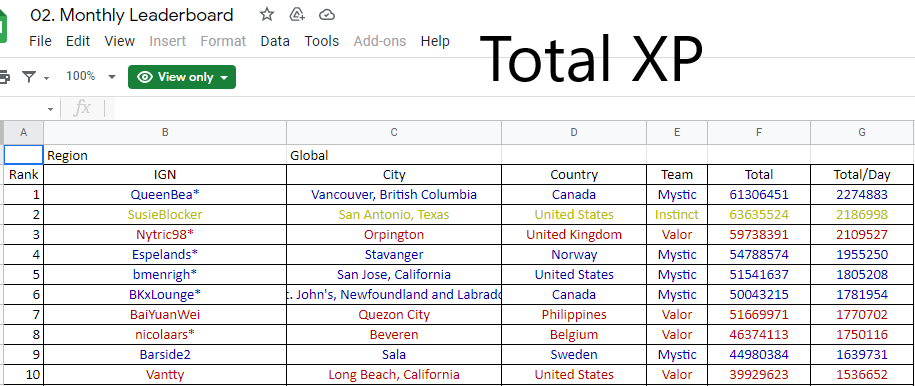The image size is (915, 386).
Task: Expand the name box dropdown arrow
Action: [x=50, y=109]
